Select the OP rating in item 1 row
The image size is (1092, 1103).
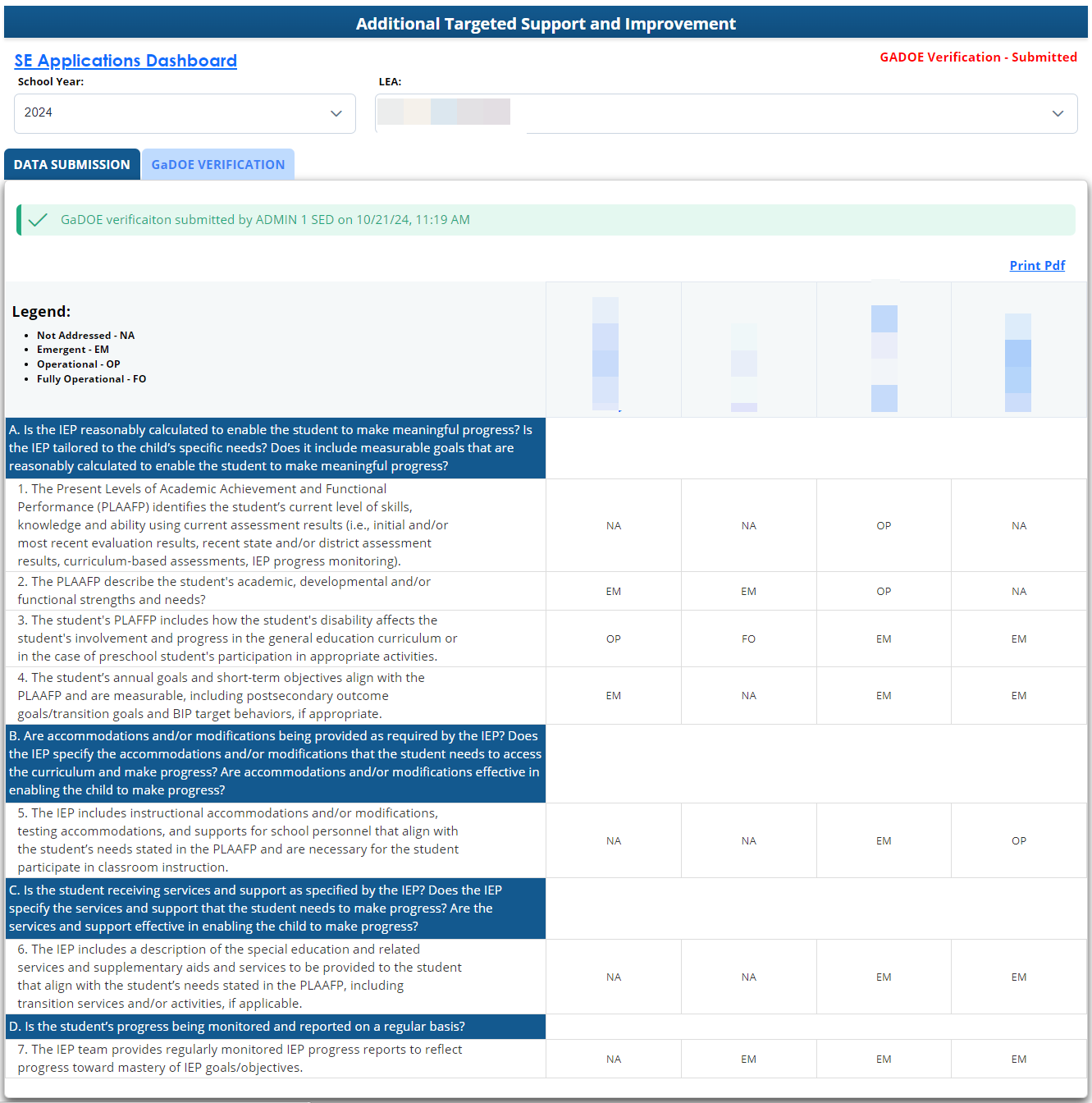(x=884, y=525)
